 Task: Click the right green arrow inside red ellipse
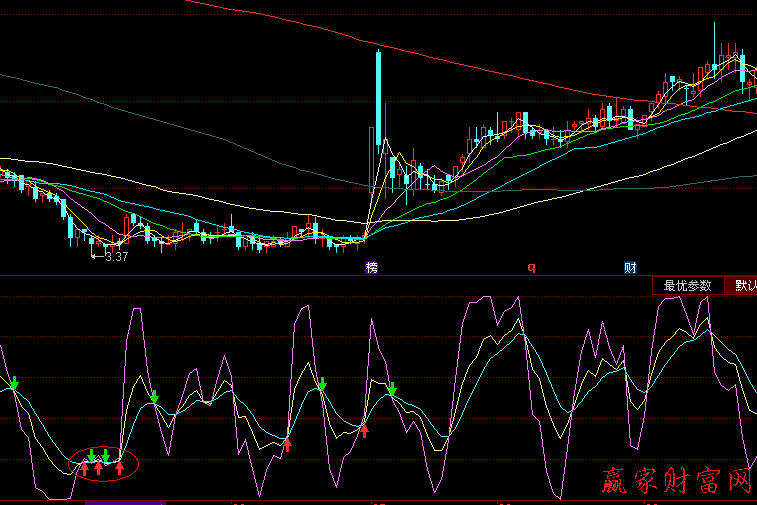pyautogui.click(x=106, y=455)
